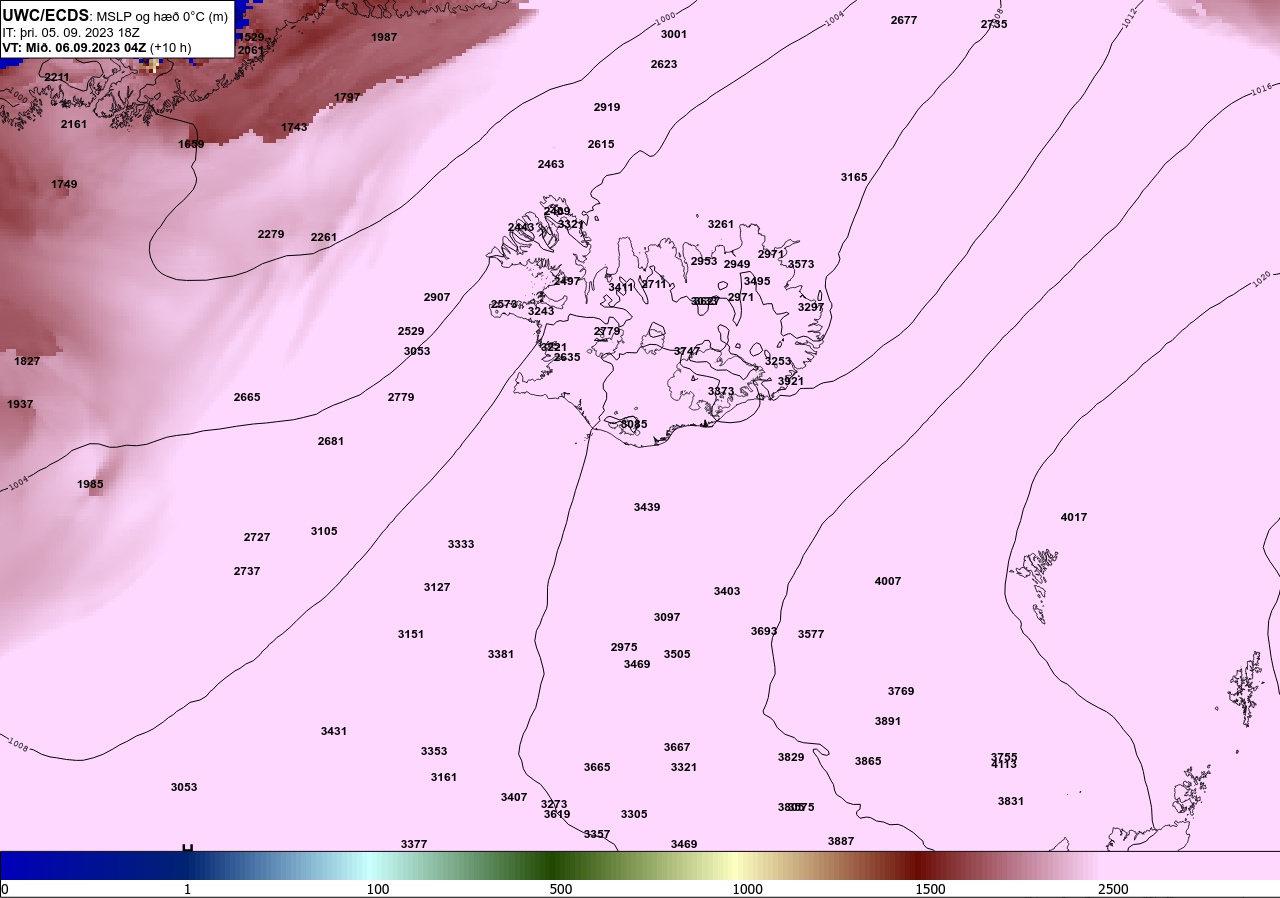Click the 100 label on the color scale

(378, 889)
